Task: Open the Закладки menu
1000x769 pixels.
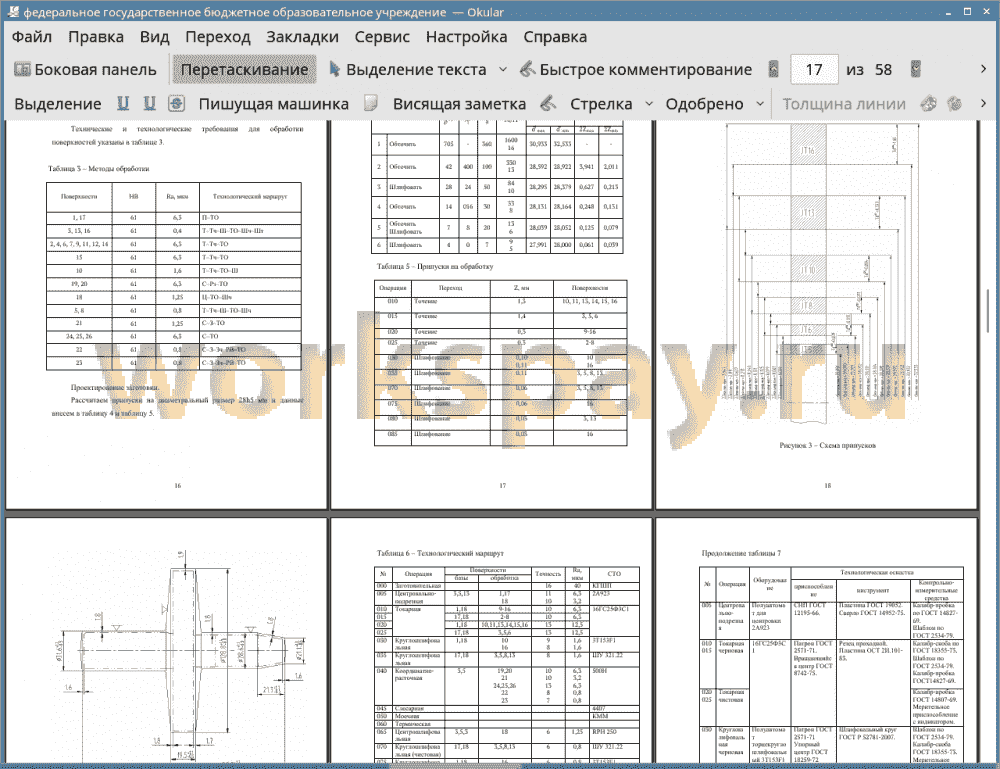Action: (302, 37)
